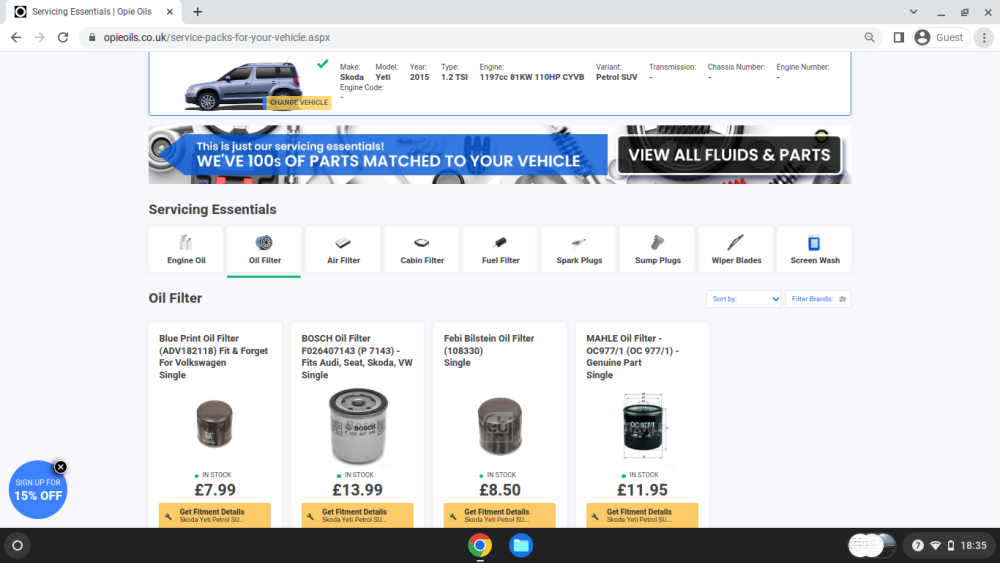1000x563 pixels.
Task: Click the £7.99 price text
Action: tap(215, 490)
